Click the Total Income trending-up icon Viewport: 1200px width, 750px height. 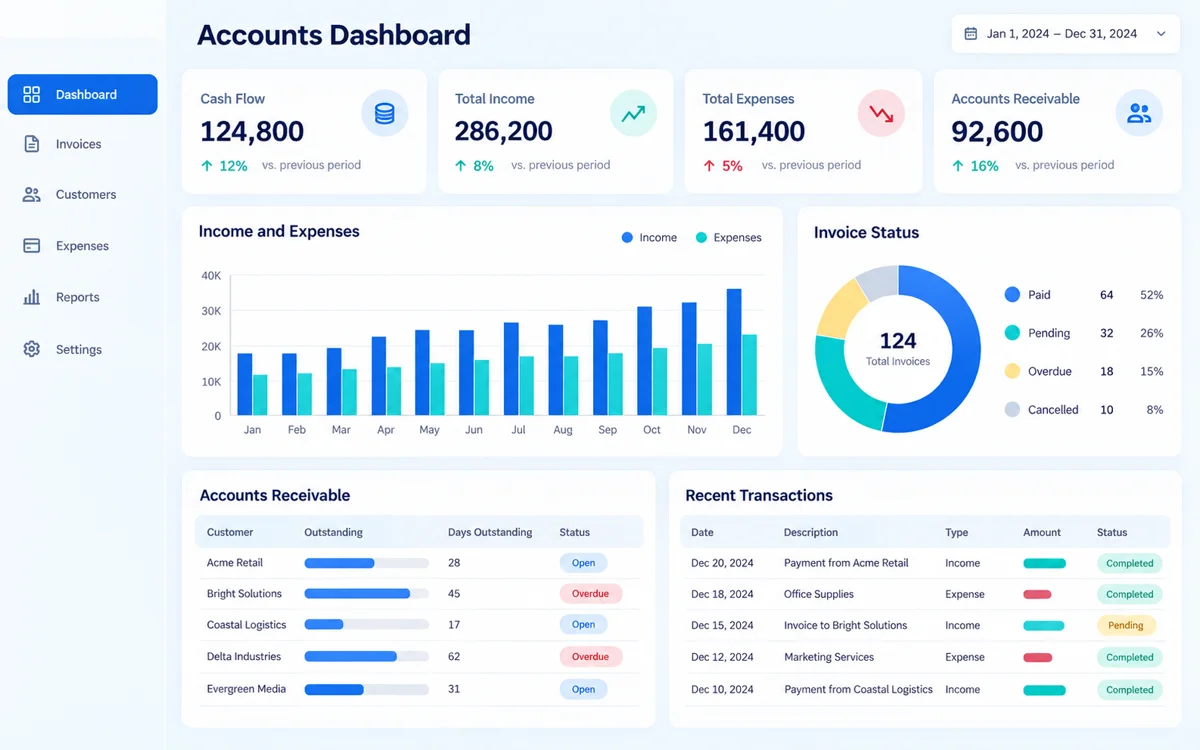[x=633, y=113]
